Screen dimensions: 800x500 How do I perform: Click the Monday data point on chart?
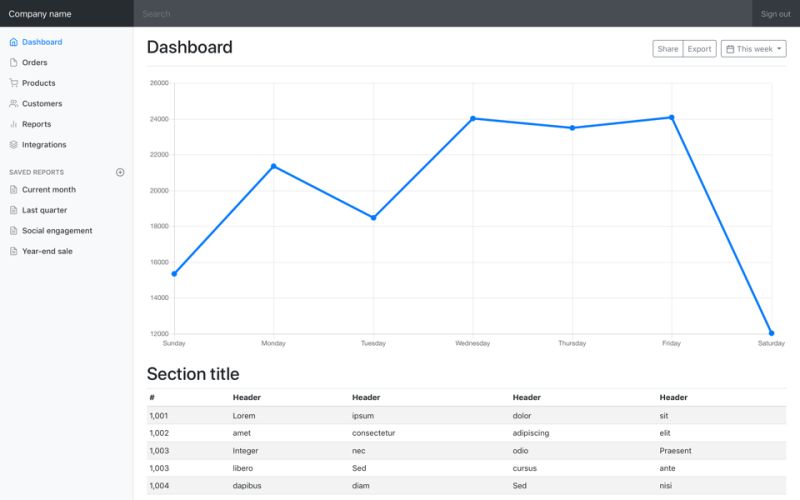(273, 166)
